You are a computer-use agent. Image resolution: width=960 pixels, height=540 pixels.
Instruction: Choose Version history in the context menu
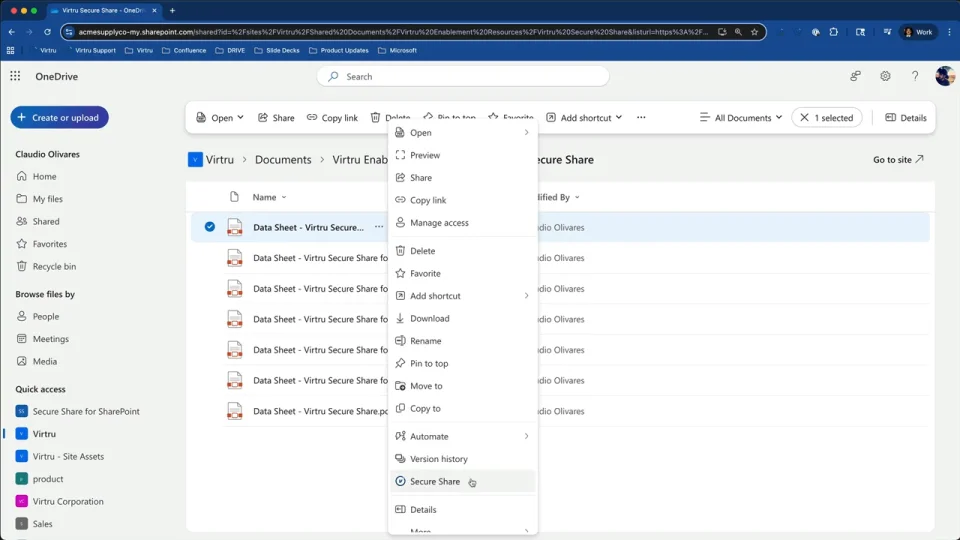438,459
